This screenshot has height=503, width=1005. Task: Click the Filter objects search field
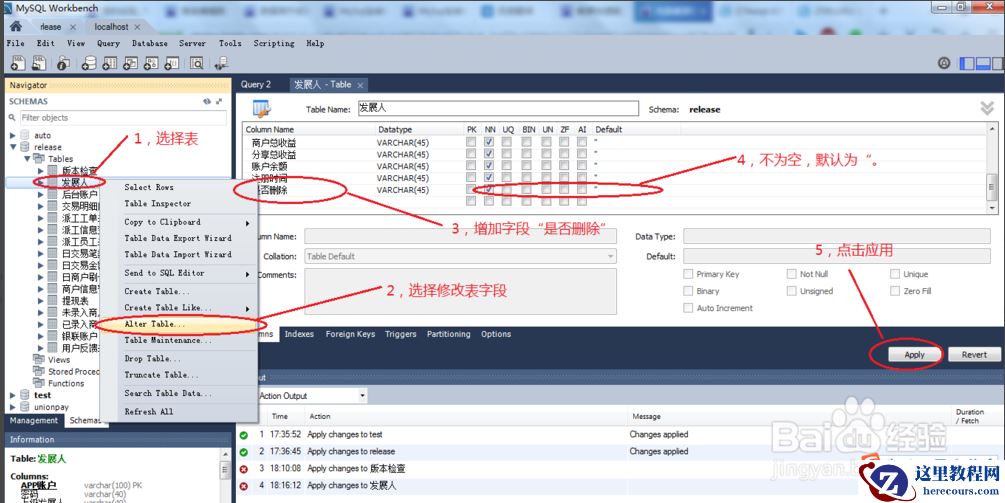click(122, 117)
